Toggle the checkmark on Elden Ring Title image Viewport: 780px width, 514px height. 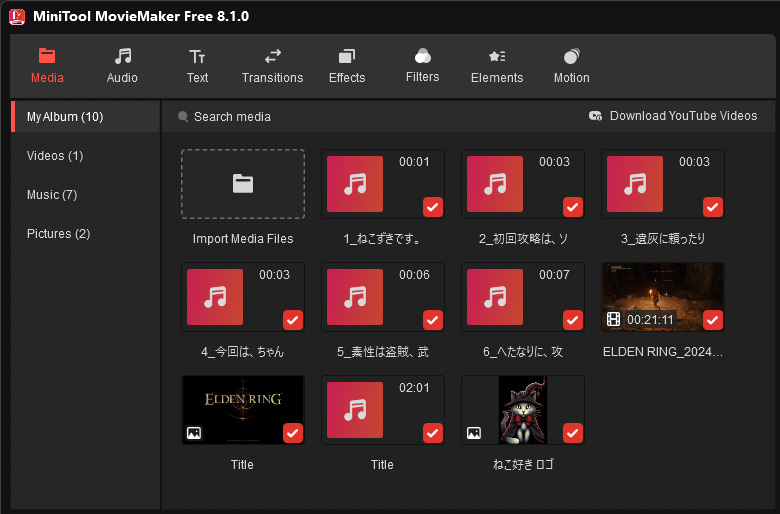(x=293, y=433)
